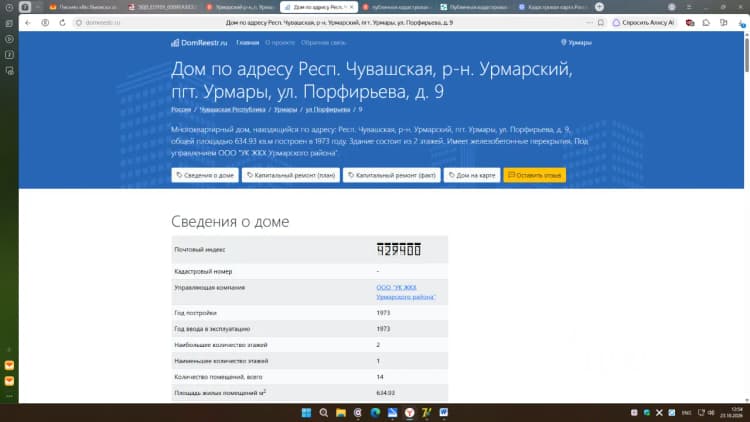Image resolution: width=750 pixels, height=422 pixels.
Task: Click the page vertical scrollbar
Action: tap(747, 55)
